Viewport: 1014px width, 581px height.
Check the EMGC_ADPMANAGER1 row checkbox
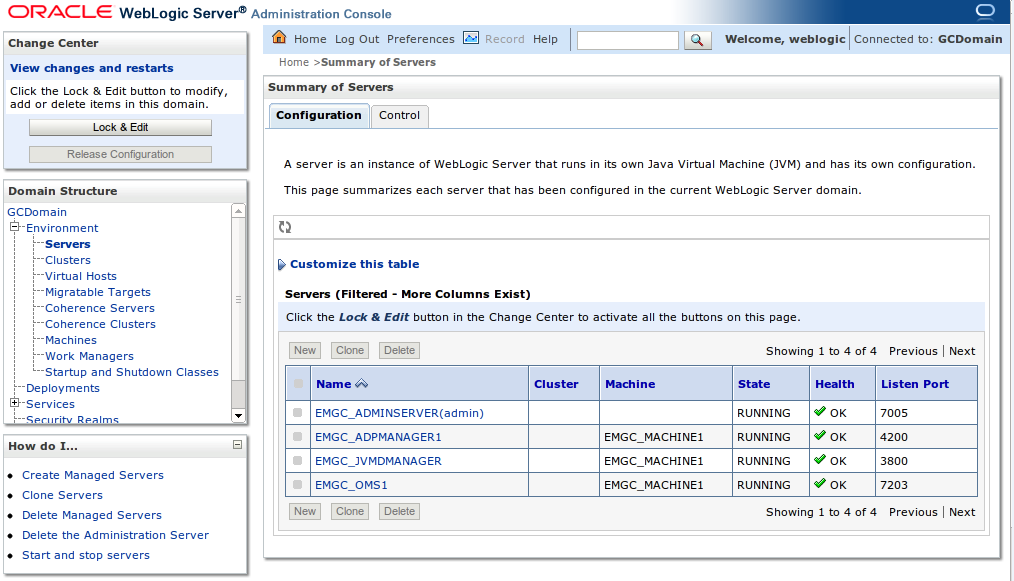(297, 436)
